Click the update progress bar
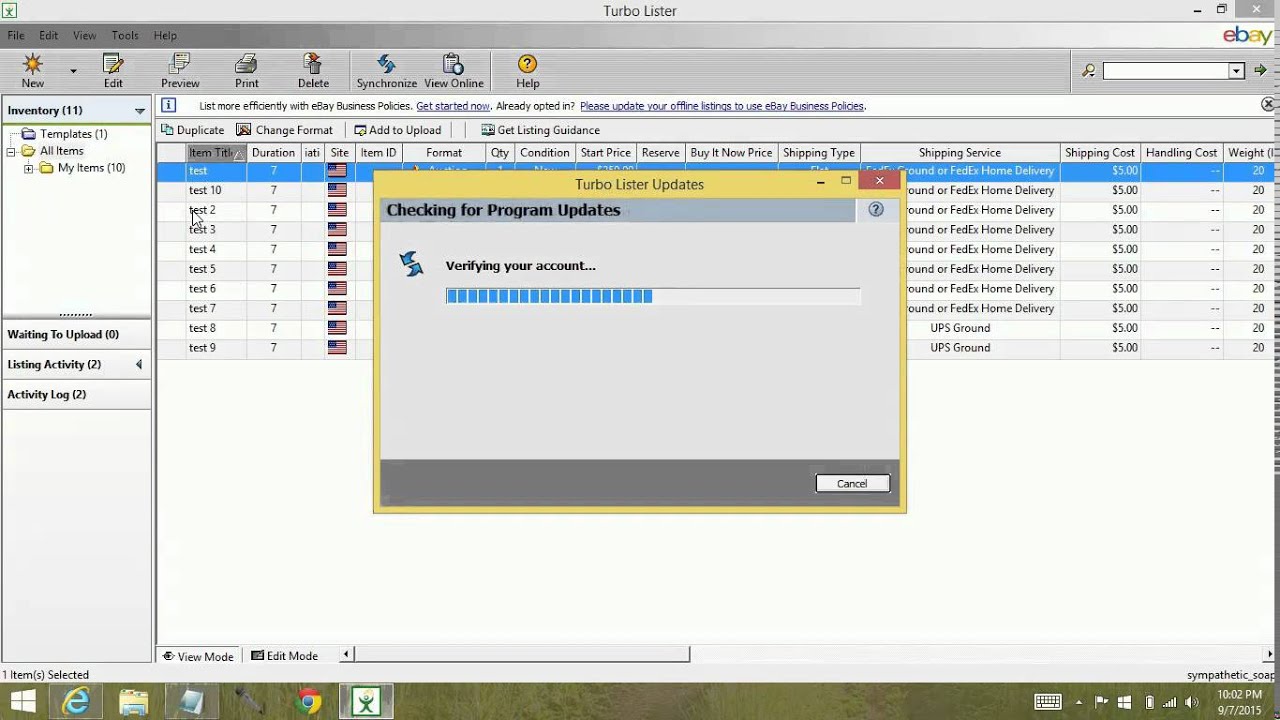The width and height of the screenshot is (1280, 720). [653, 296]
